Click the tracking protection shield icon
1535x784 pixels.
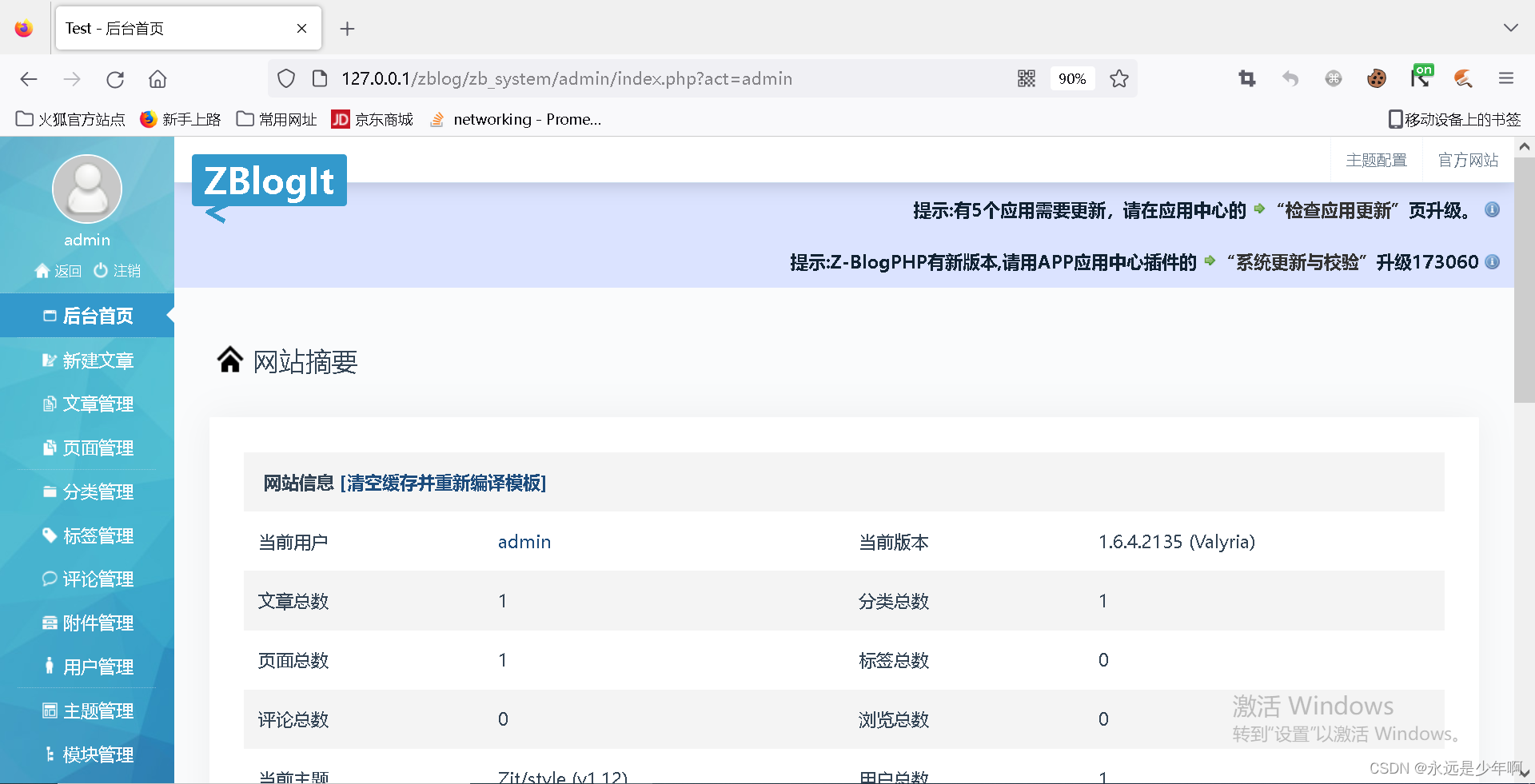(x=286, y=78)
